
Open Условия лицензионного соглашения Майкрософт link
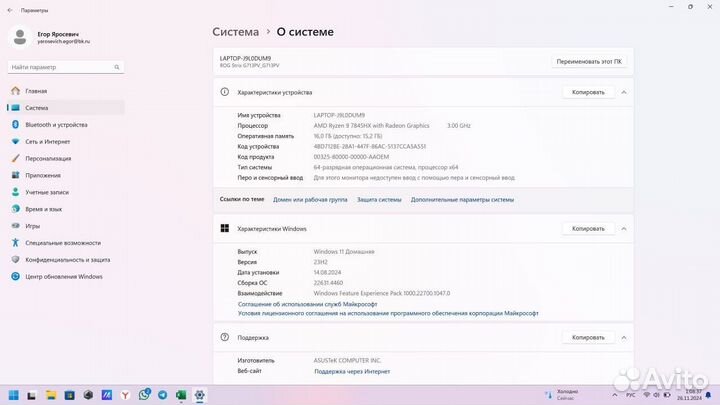(388, 313)
